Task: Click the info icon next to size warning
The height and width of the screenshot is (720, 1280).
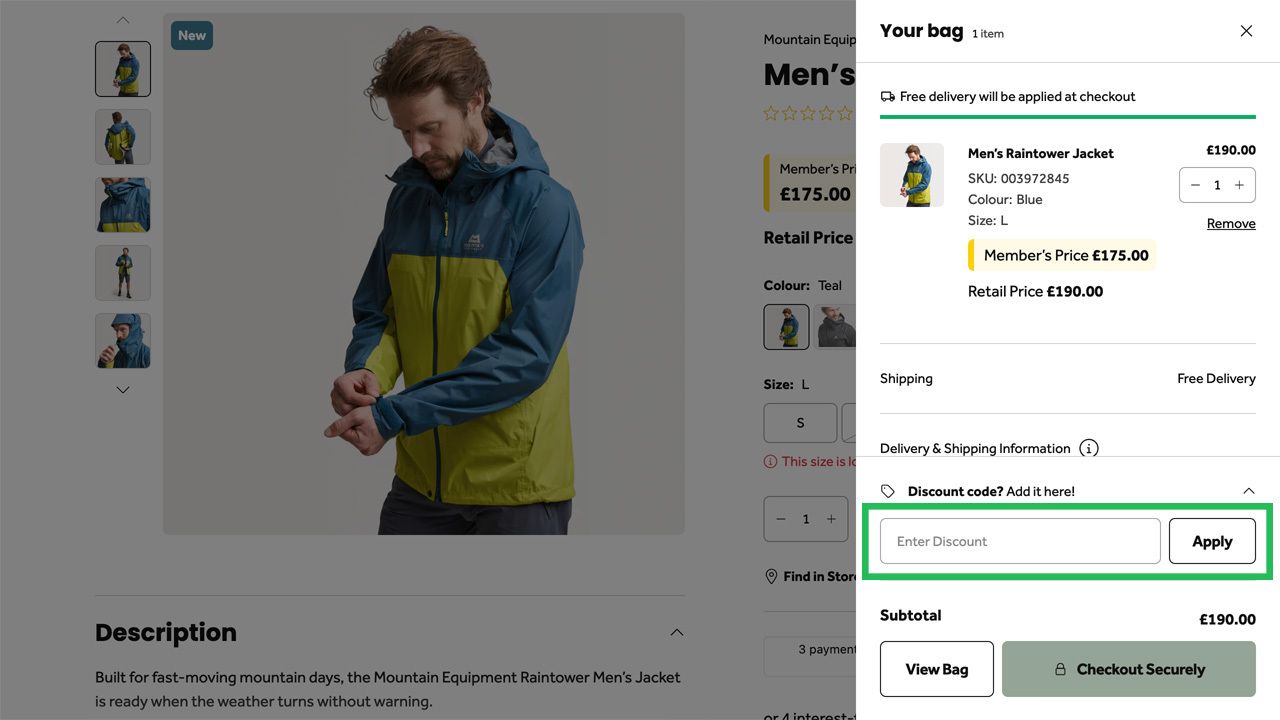Action: (770, 461)
